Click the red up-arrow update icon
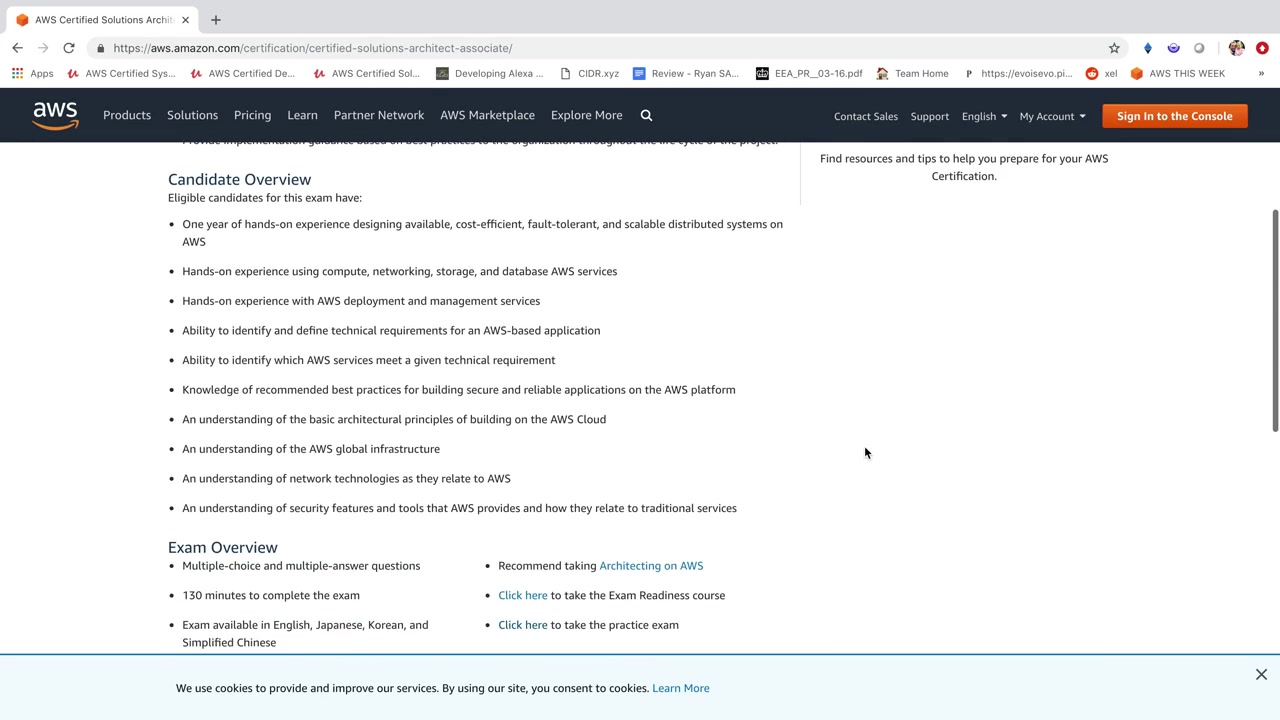The image size is (1280, 720). [1262, 48]
